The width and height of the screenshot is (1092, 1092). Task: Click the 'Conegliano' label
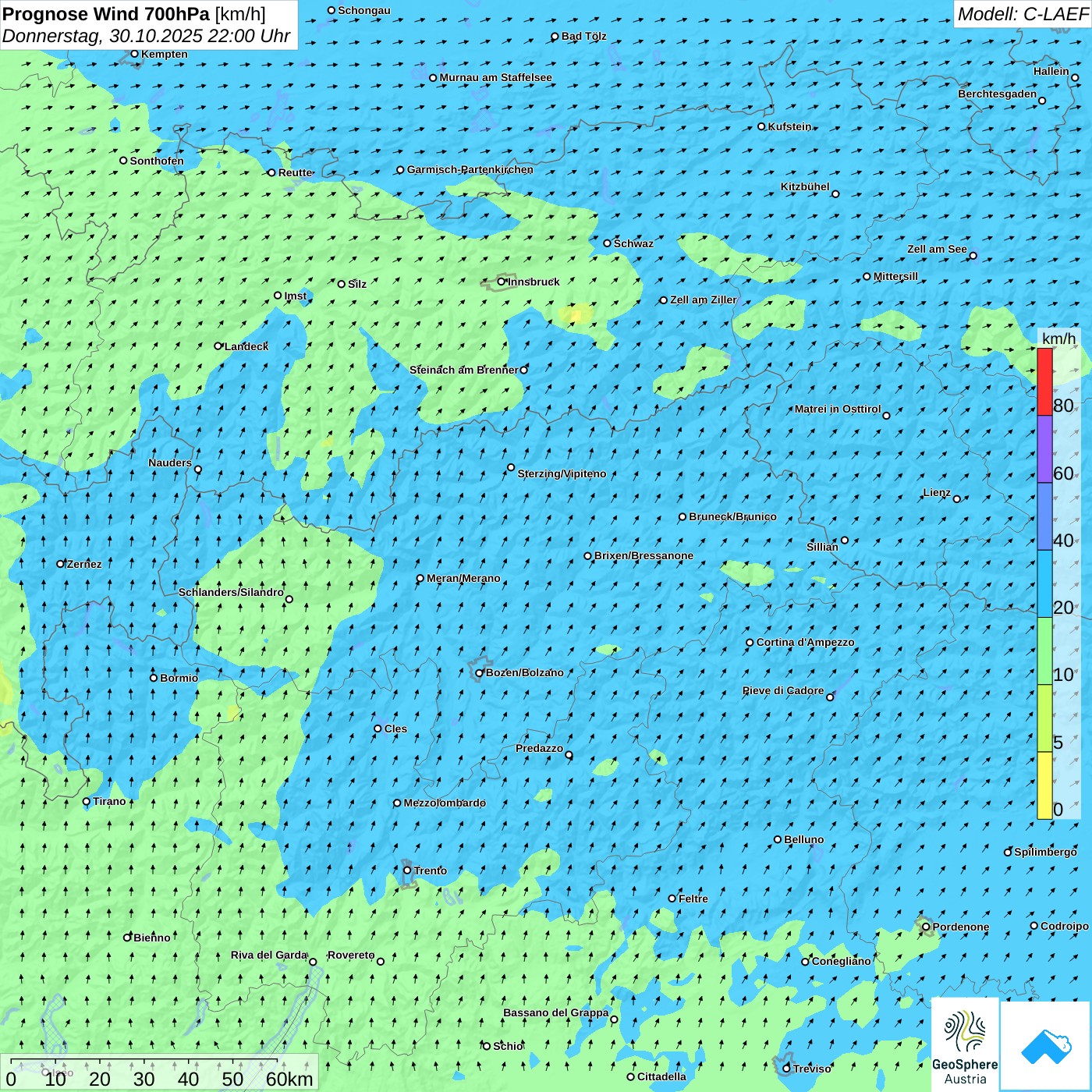[x=842, y=961]
